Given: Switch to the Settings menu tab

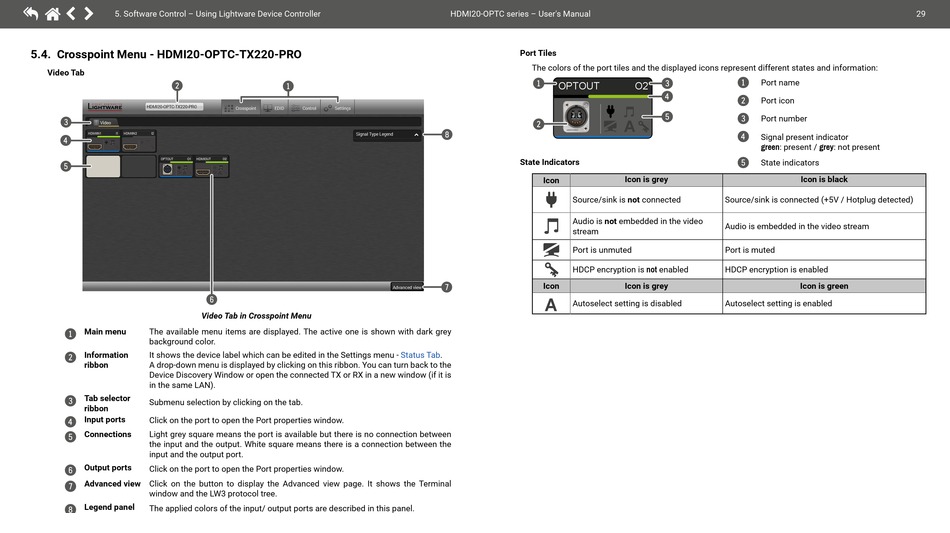Looking at the screenshot, I should (x=337, y=108).
